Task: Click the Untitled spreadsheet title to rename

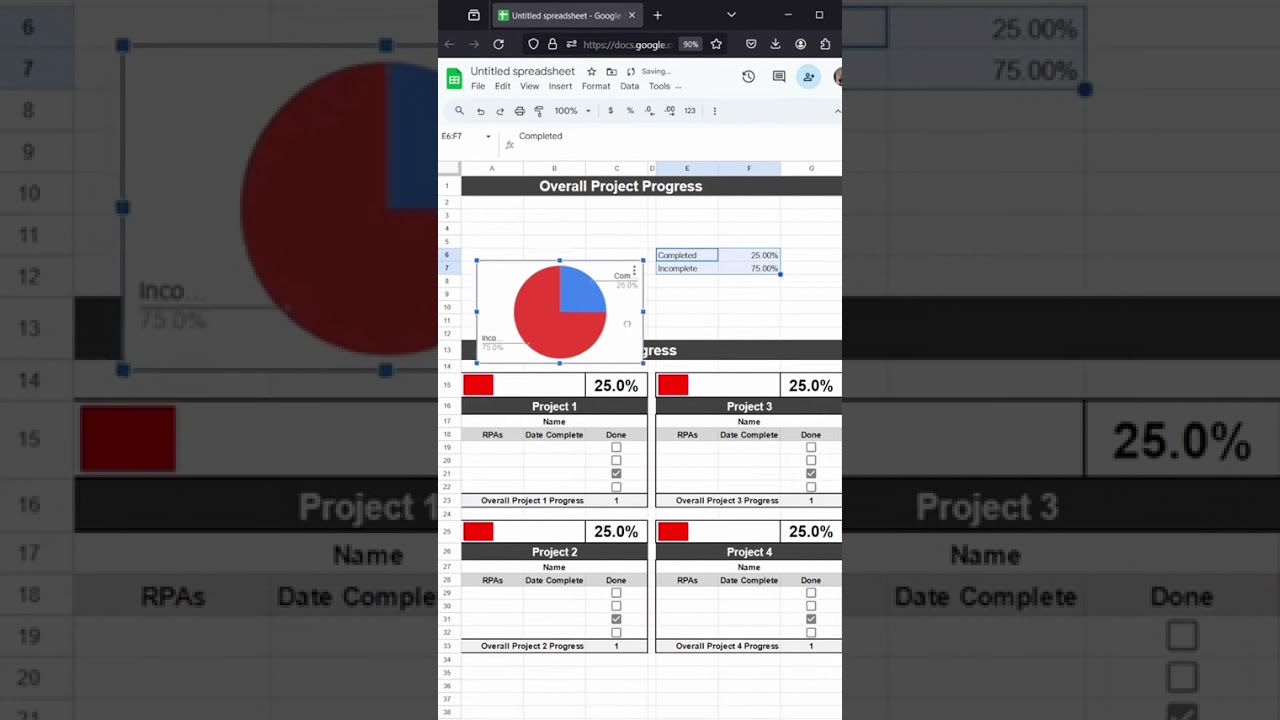Action: coord(522,71)
